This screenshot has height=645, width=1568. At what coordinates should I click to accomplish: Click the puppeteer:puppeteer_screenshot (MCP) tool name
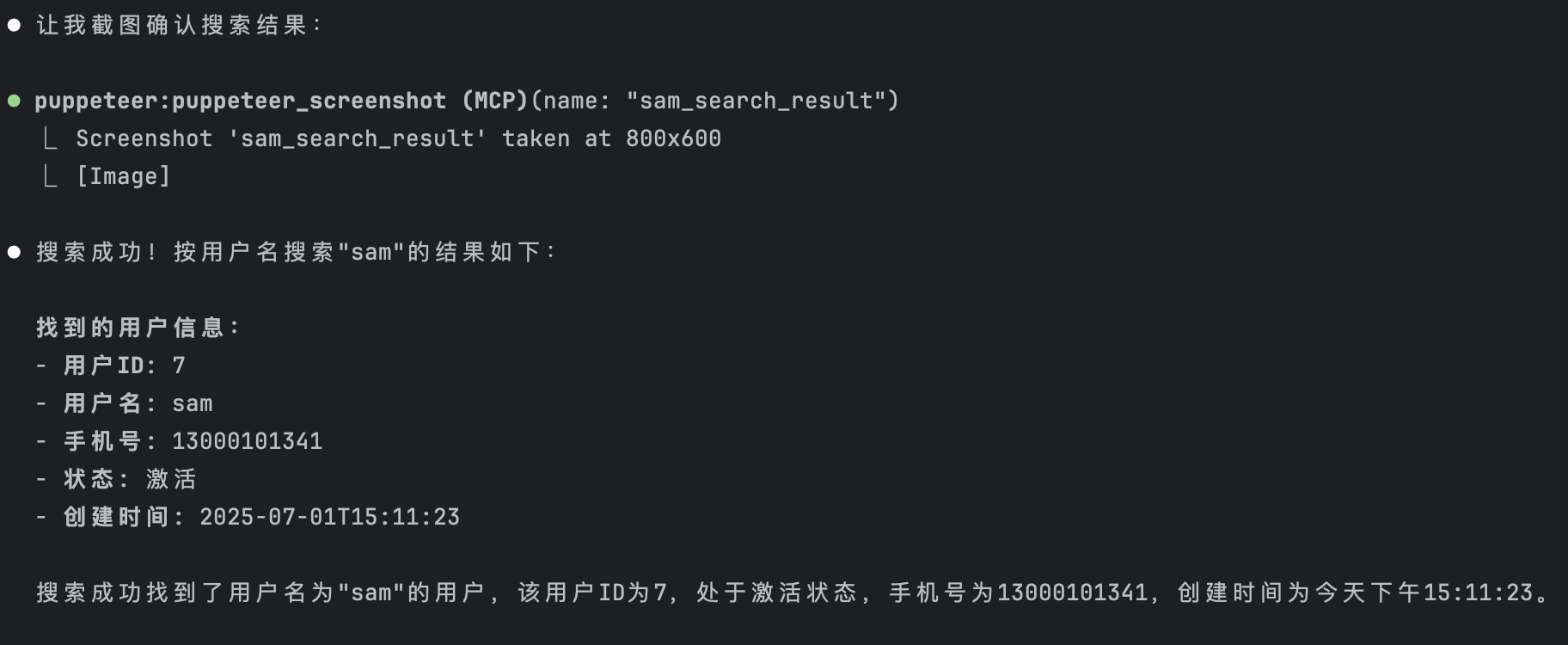point(280,101)
